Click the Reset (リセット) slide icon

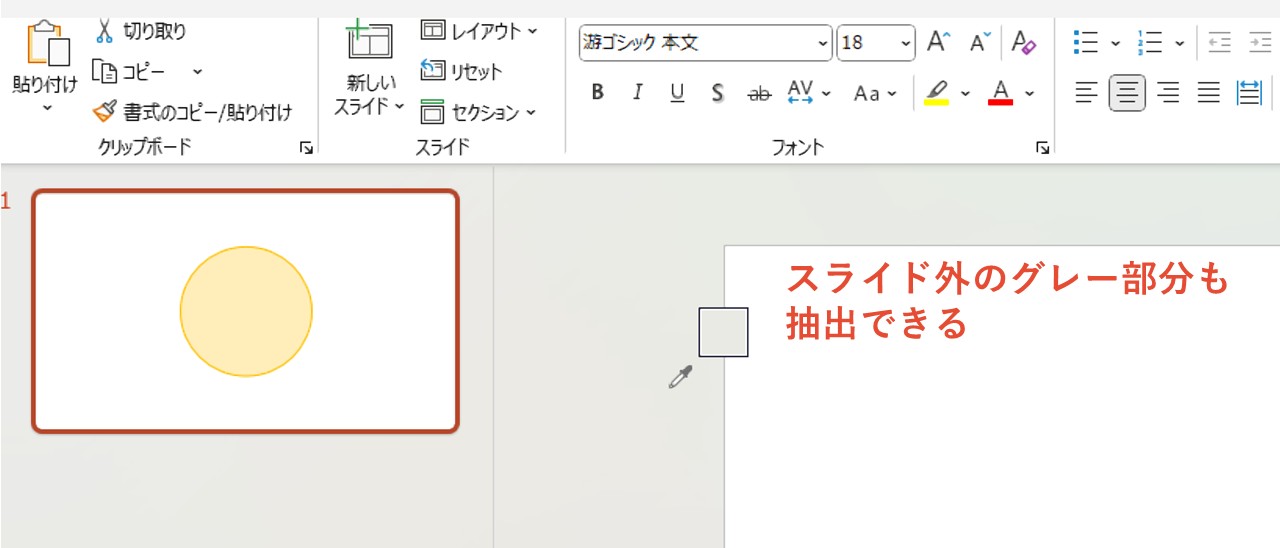point(432,71)
